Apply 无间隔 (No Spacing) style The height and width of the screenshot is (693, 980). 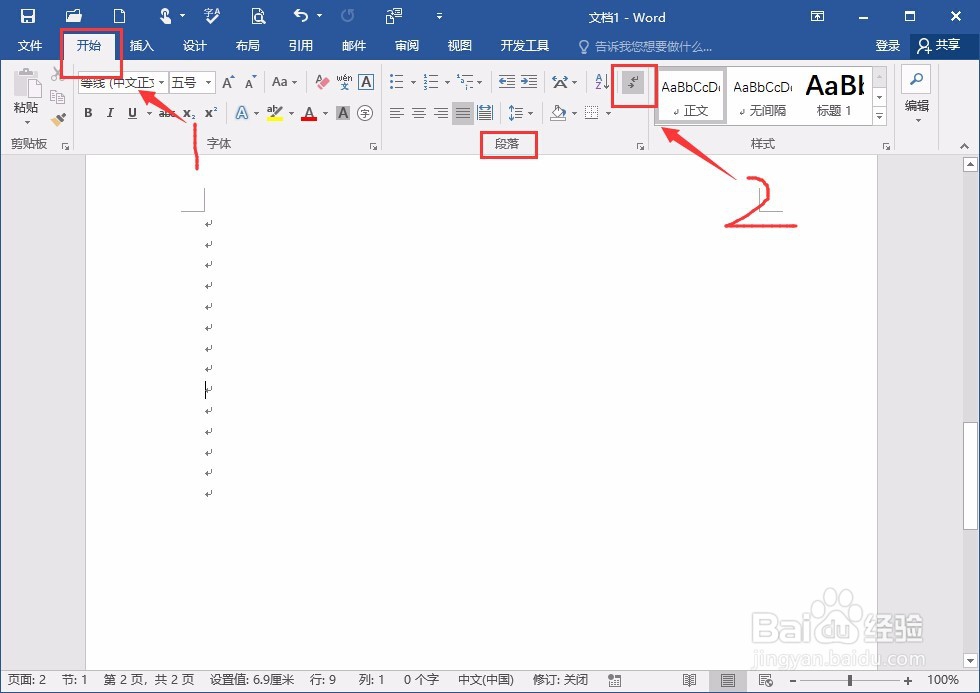(x=762, y=96)
